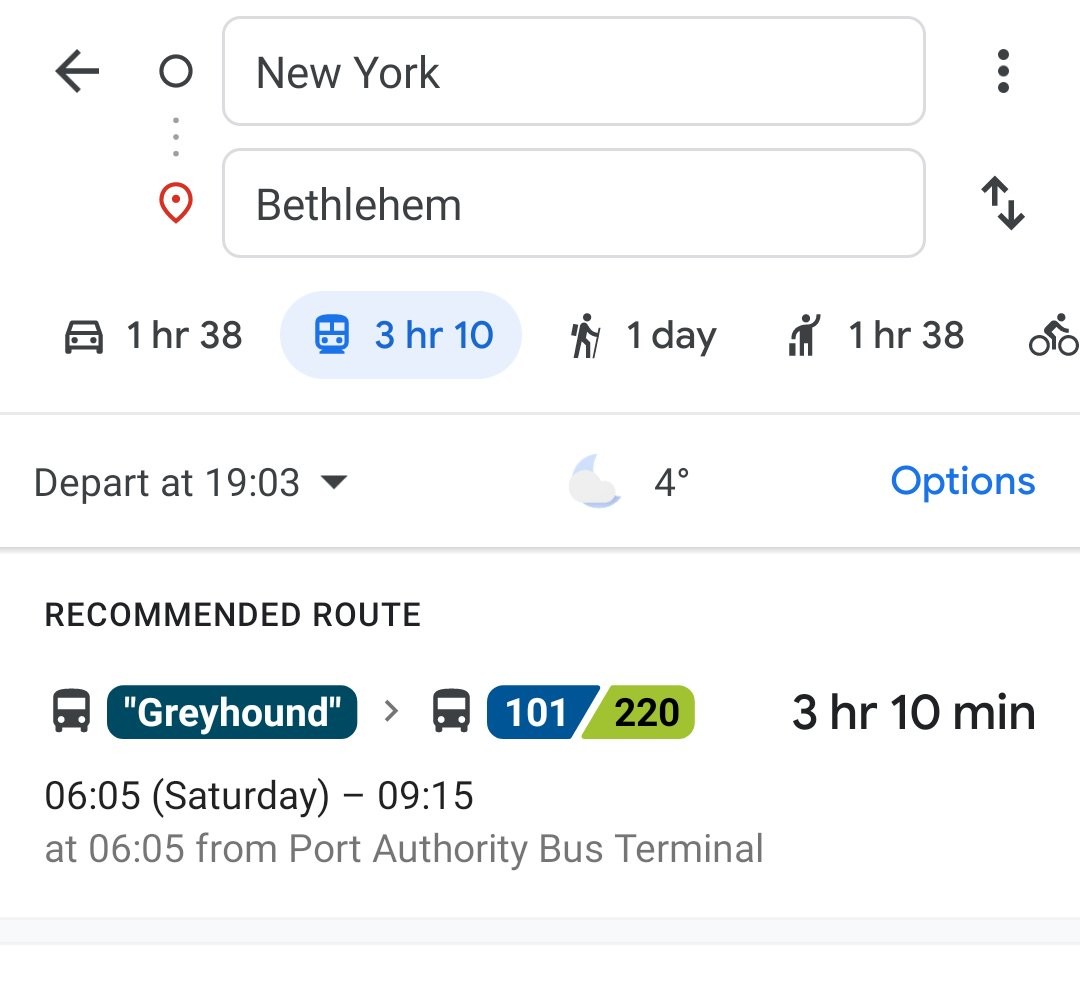
Task: Tap the red destination pin icon
Action: click(175, 203)
